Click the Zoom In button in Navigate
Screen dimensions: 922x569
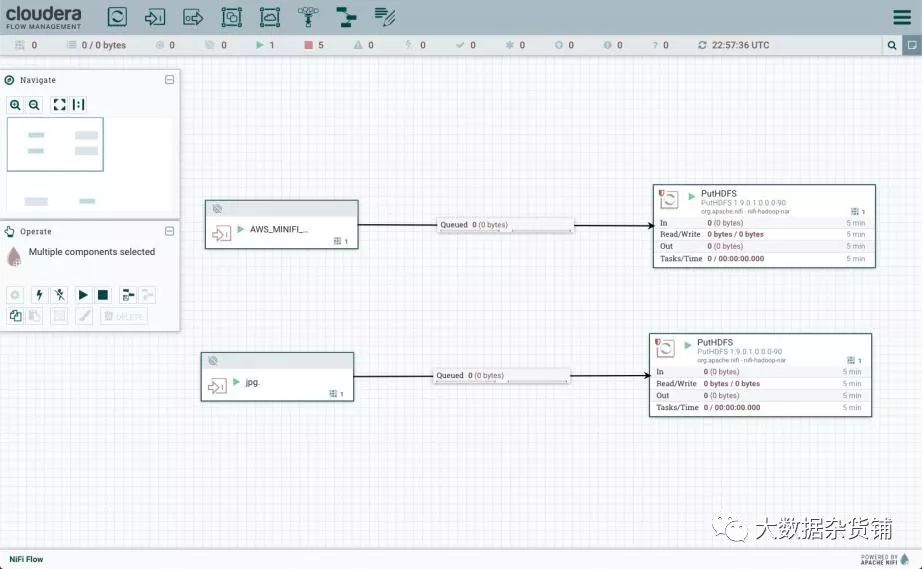pyautogui.click(x=15, y=105)
